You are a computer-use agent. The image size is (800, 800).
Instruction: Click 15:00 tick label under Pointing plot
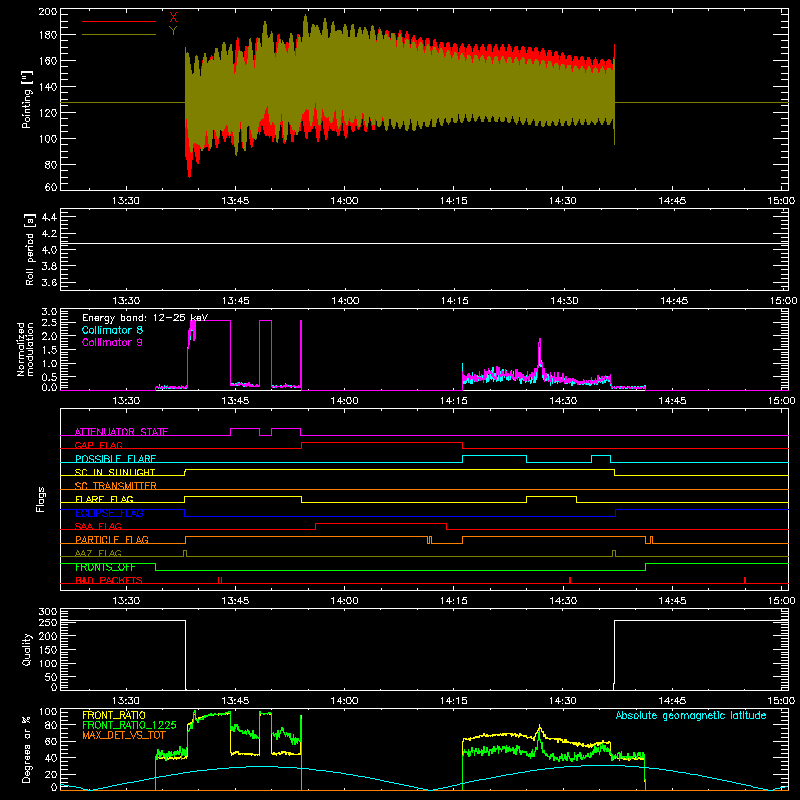point(781,201)
